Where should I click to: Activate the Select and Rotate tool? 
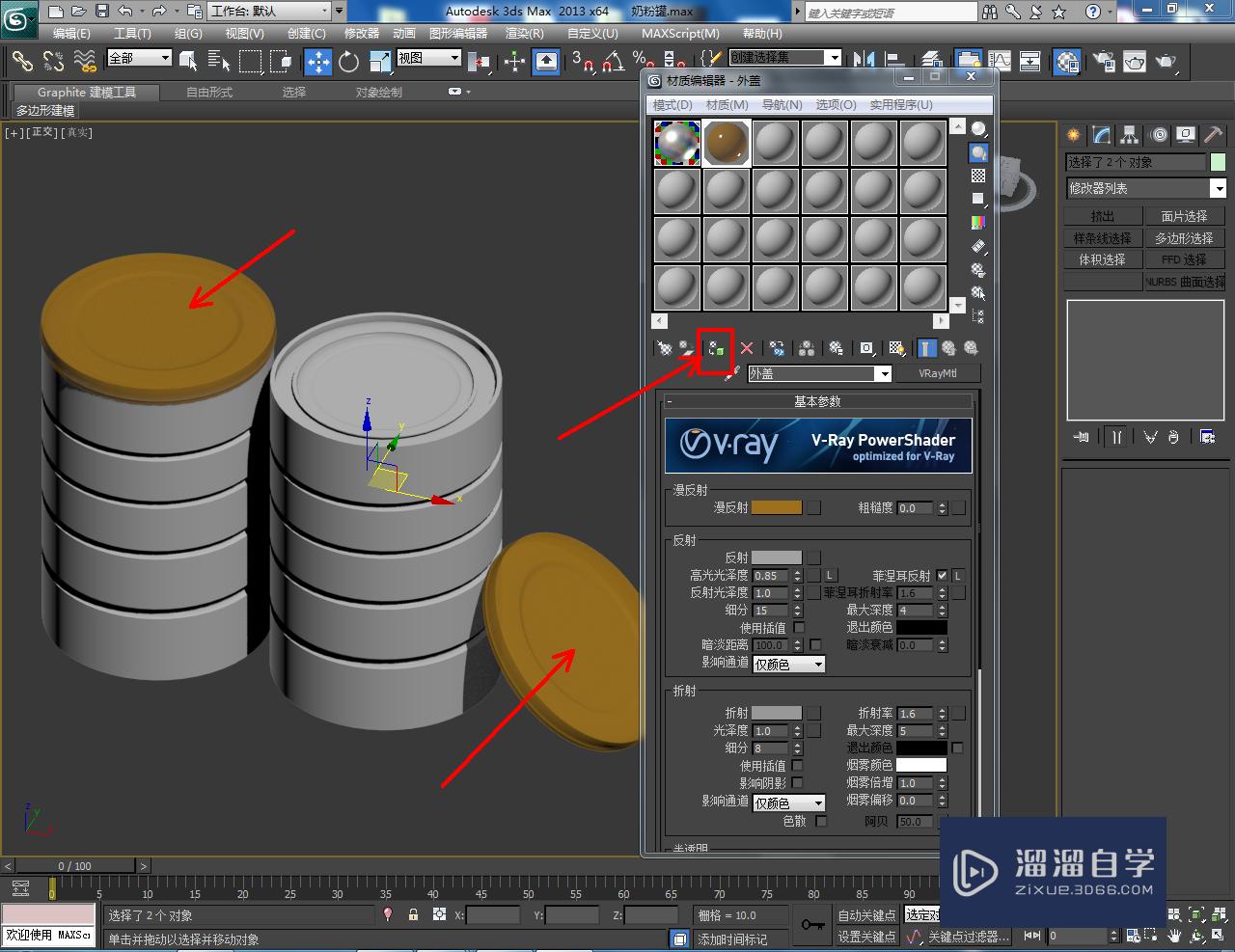(348, 62)
